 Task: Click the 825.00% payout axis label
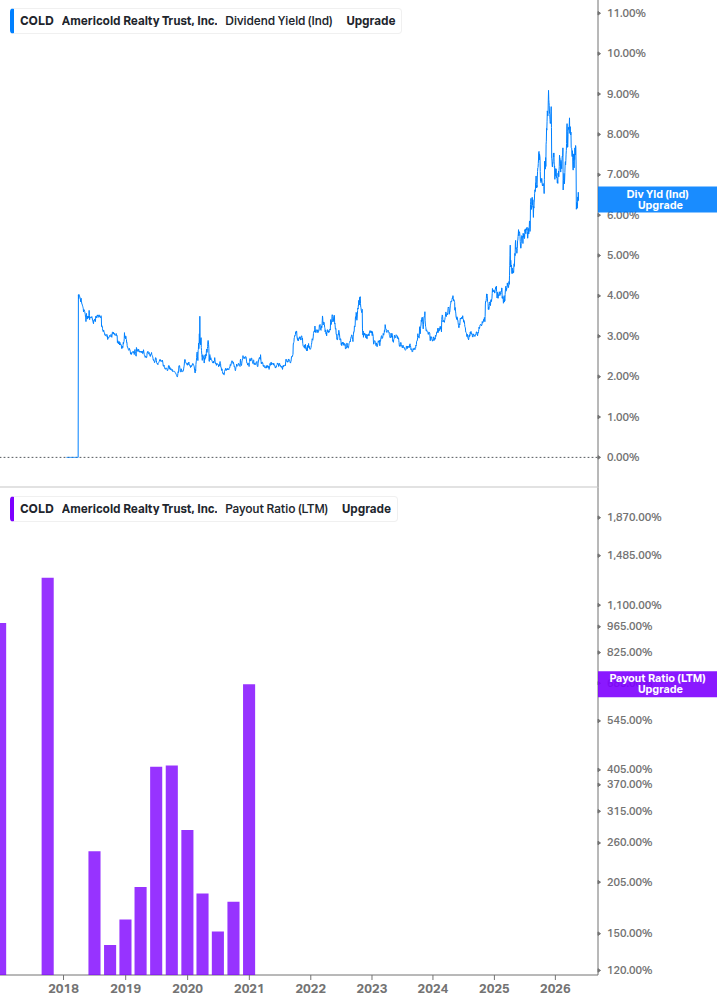[x=629, y=652]
